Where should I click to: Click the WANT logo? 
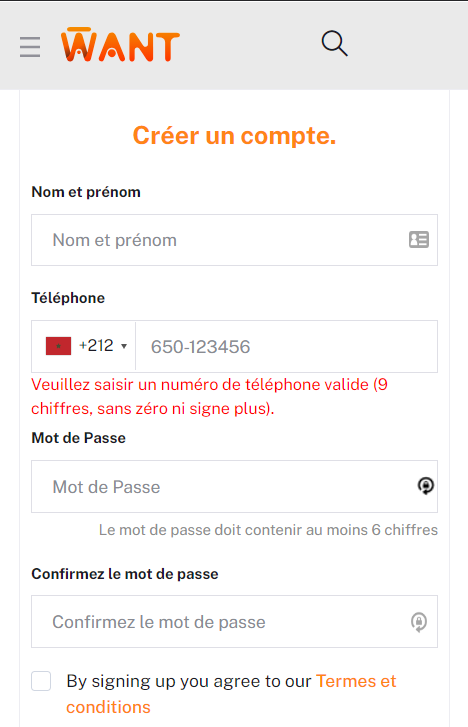coord(120,45)
